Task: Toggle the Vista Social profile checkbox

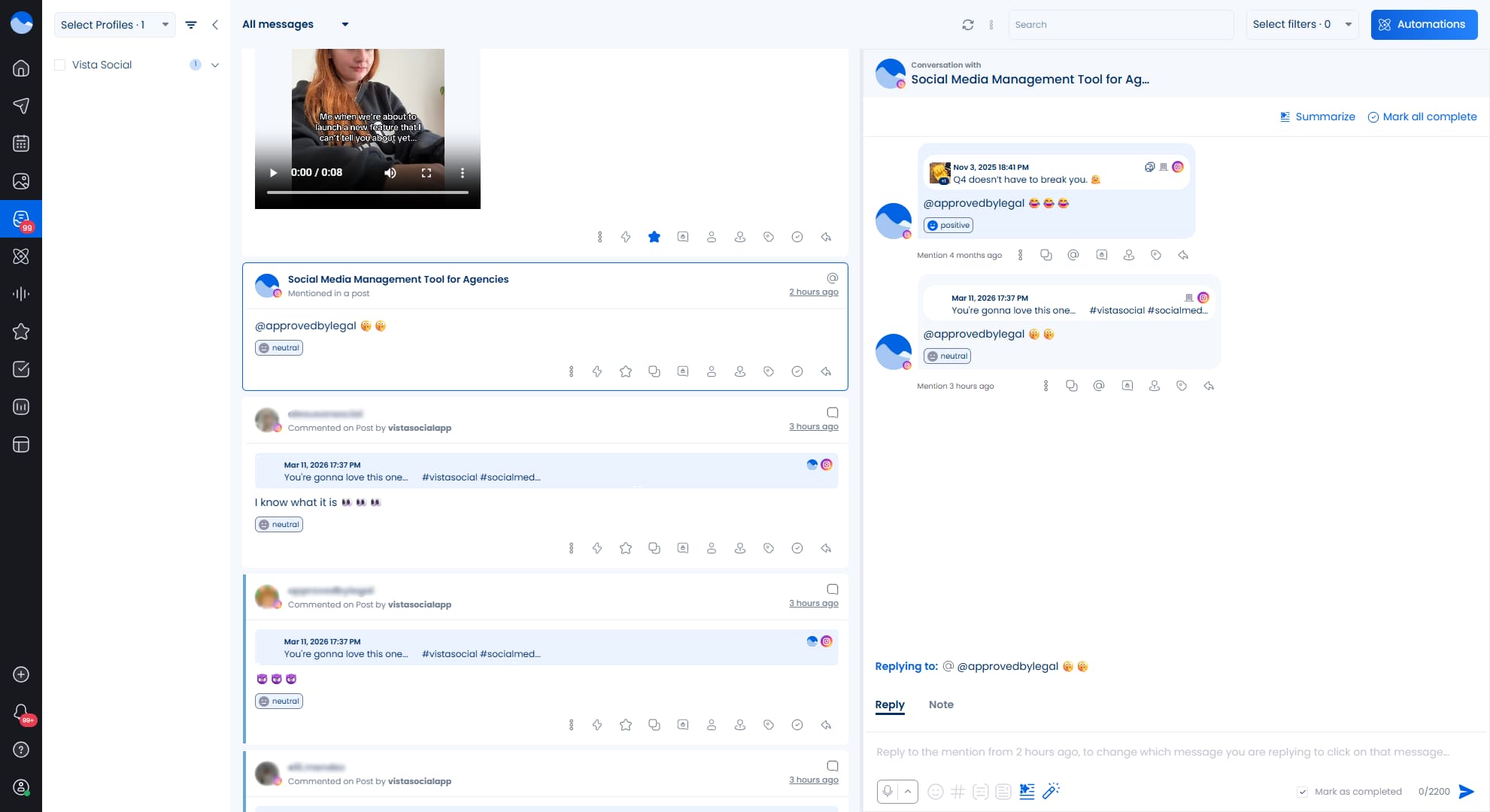Action: (59, 65)
